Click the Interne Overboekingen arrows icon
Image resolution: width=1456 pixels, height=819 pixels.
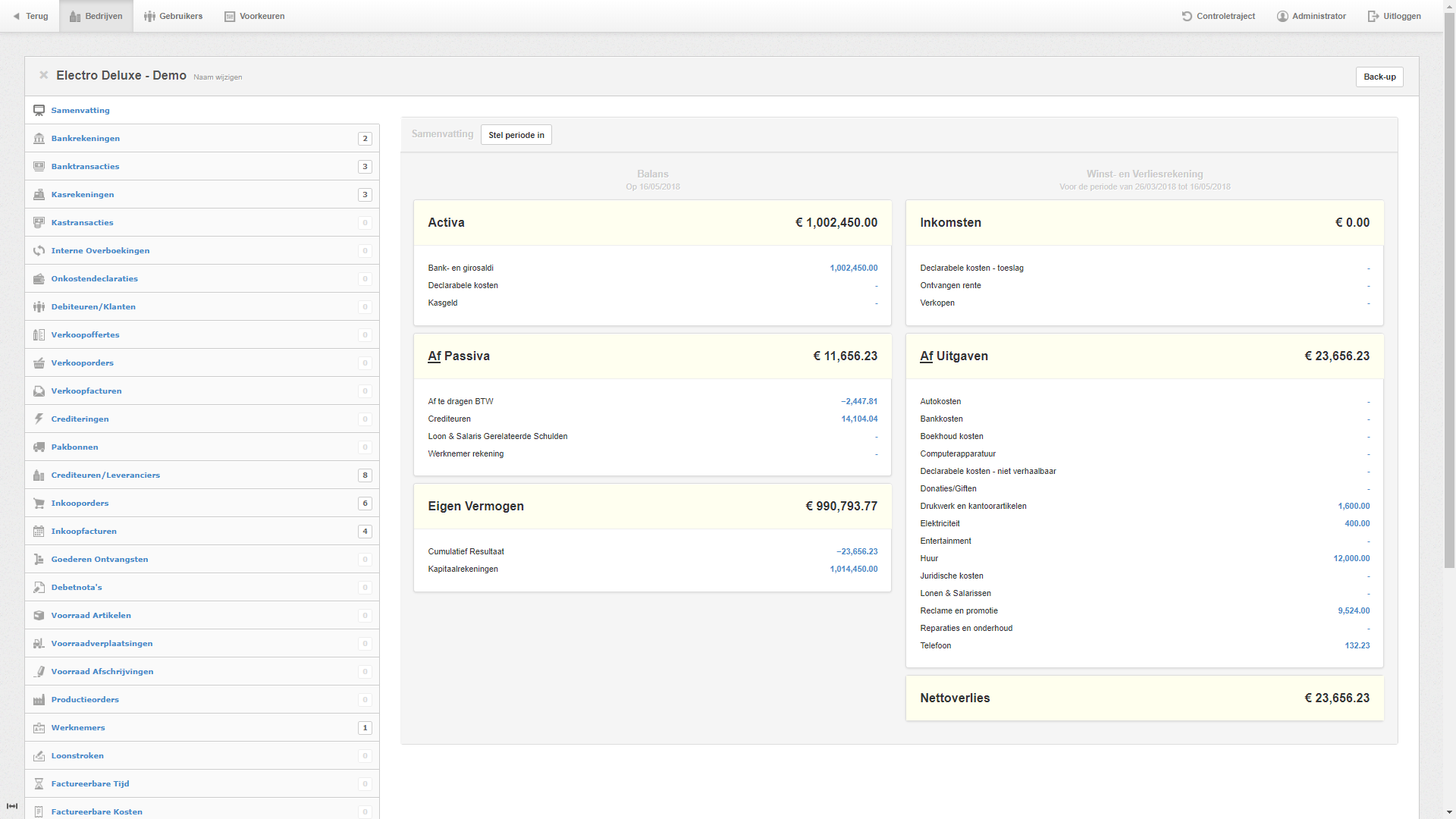click(39, 251)
